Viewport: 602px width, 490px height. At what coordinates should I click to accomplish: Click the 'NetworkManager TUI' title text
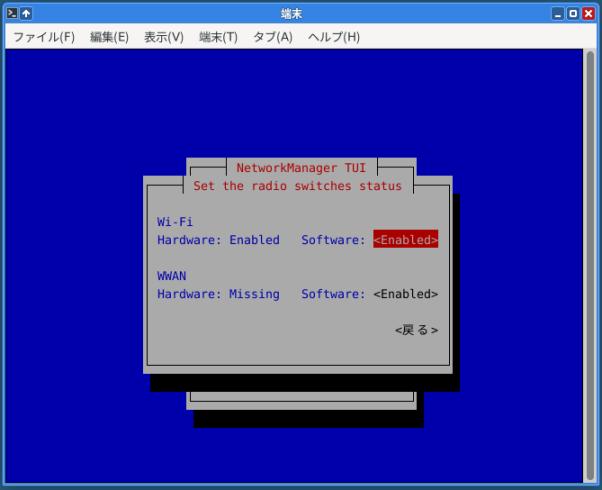tap(301, 168)
